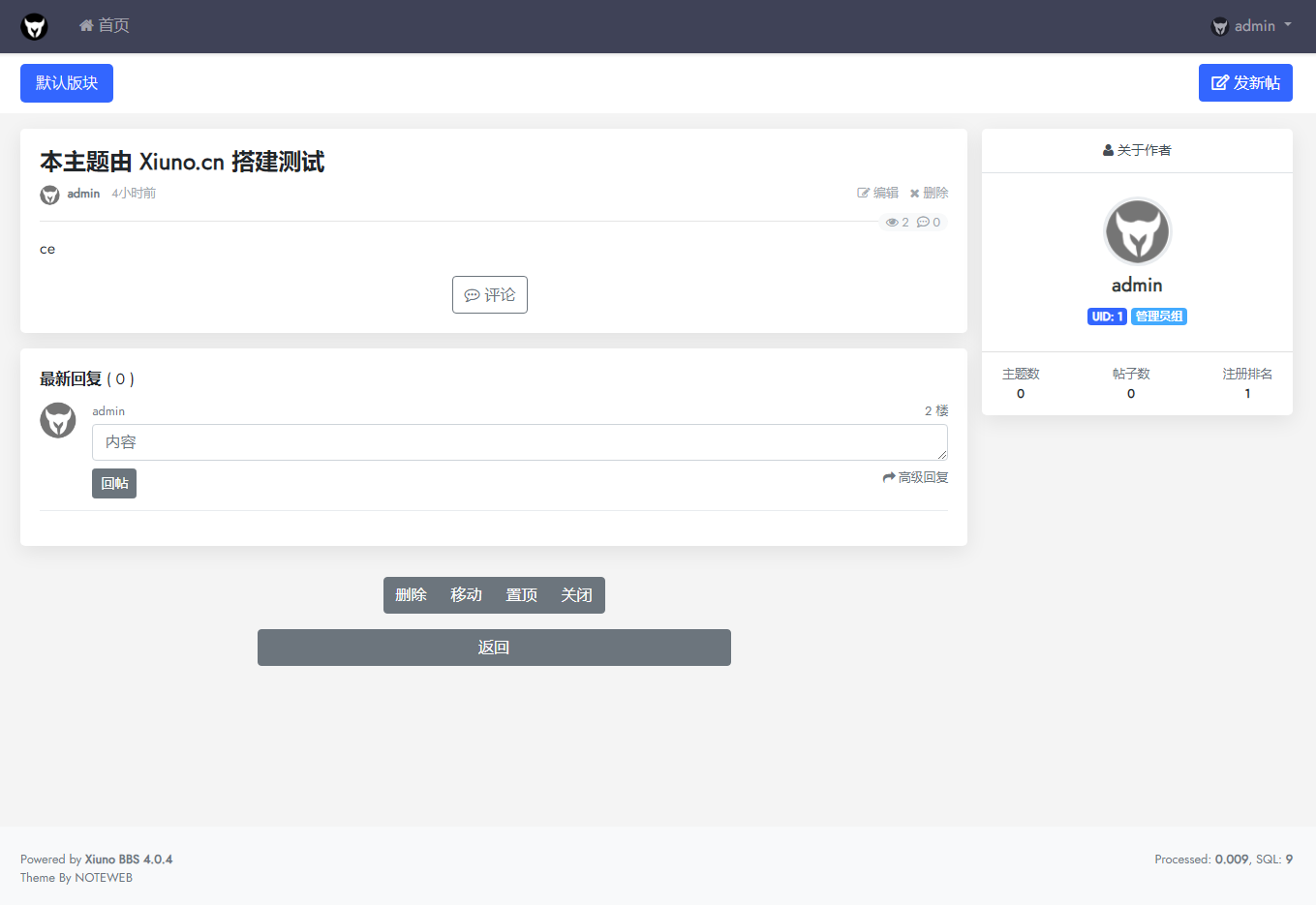The image size is (1316, 905).
Task: Click 移动 in the moderation toolbar
Action: [466, 595]
